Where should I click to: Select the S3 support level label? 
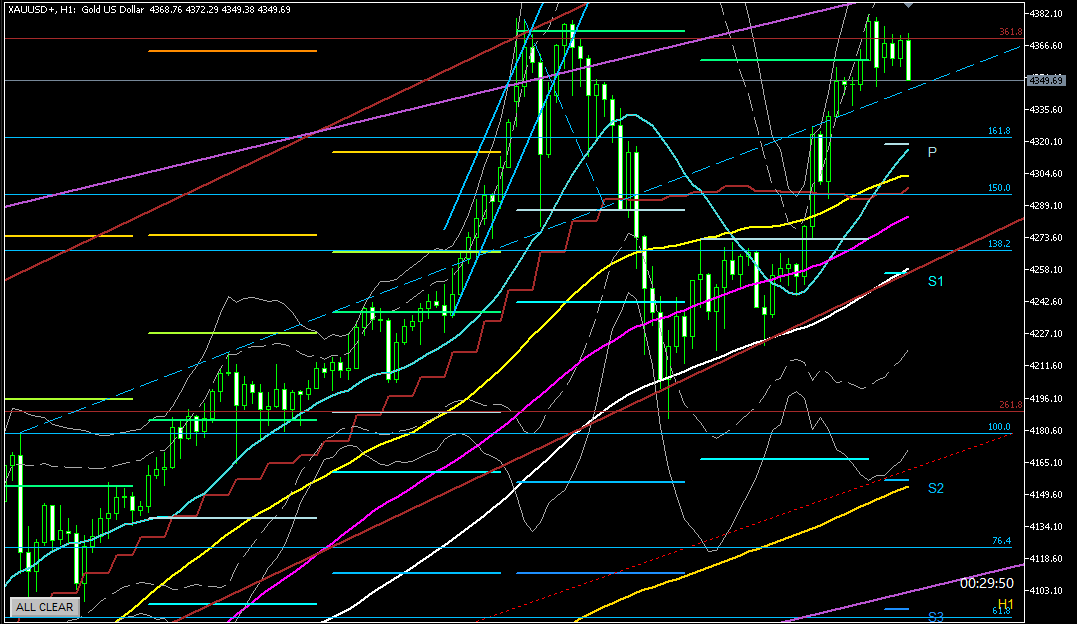point(935,616)
